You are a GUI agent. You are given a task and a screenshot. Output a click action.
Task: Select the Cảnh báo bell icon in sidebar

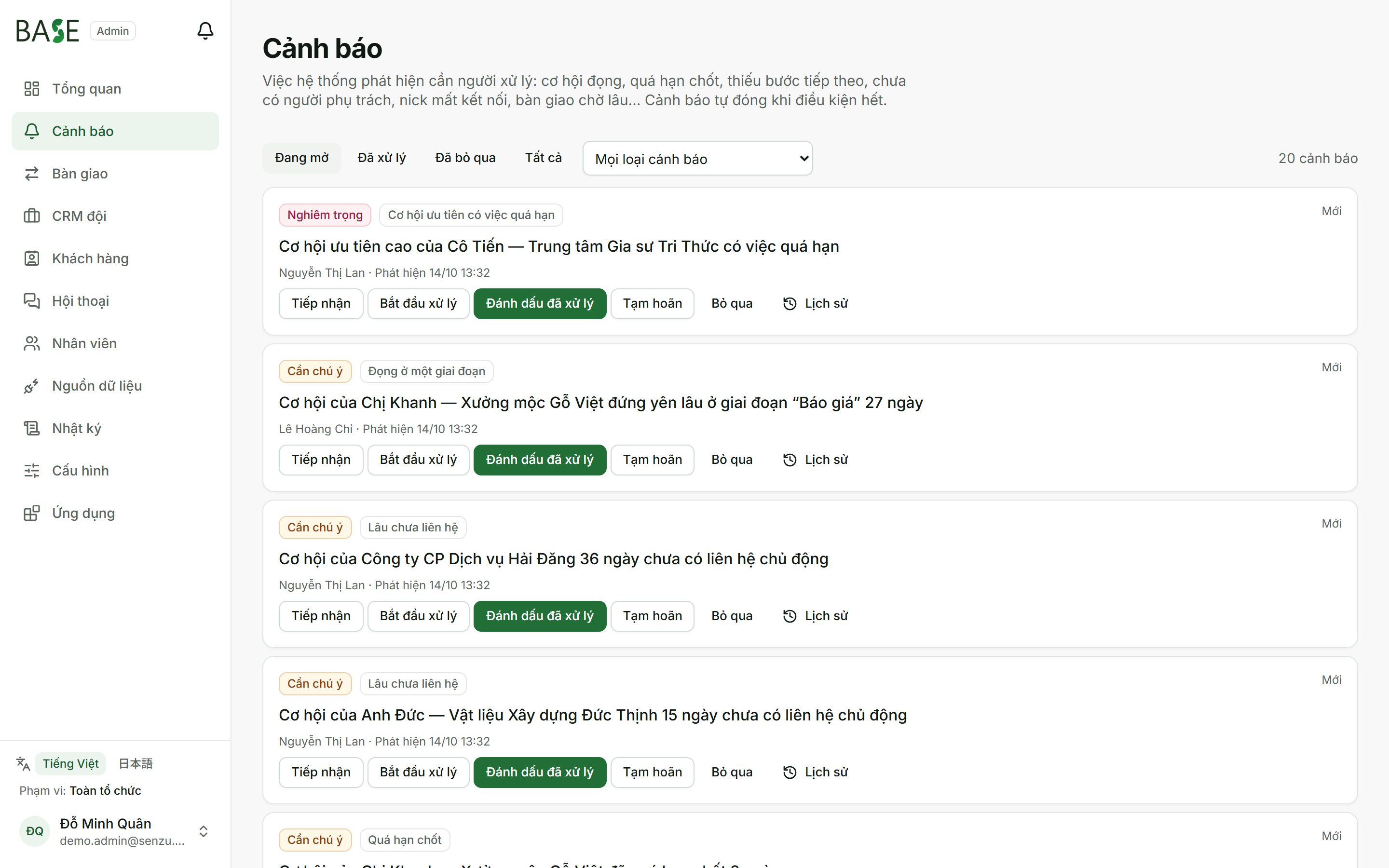click(x=31, y=132)
